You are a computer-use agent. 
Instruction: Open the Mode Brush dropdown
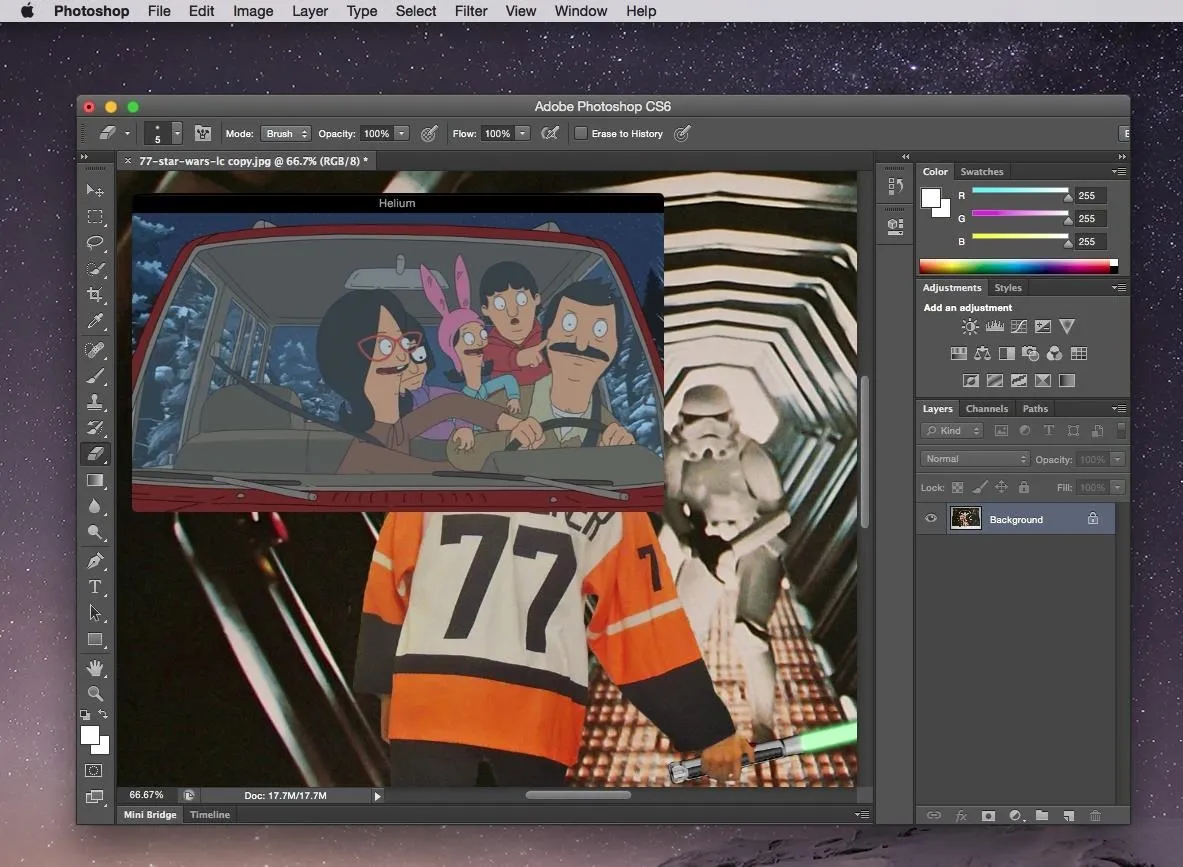pos(286,134)
